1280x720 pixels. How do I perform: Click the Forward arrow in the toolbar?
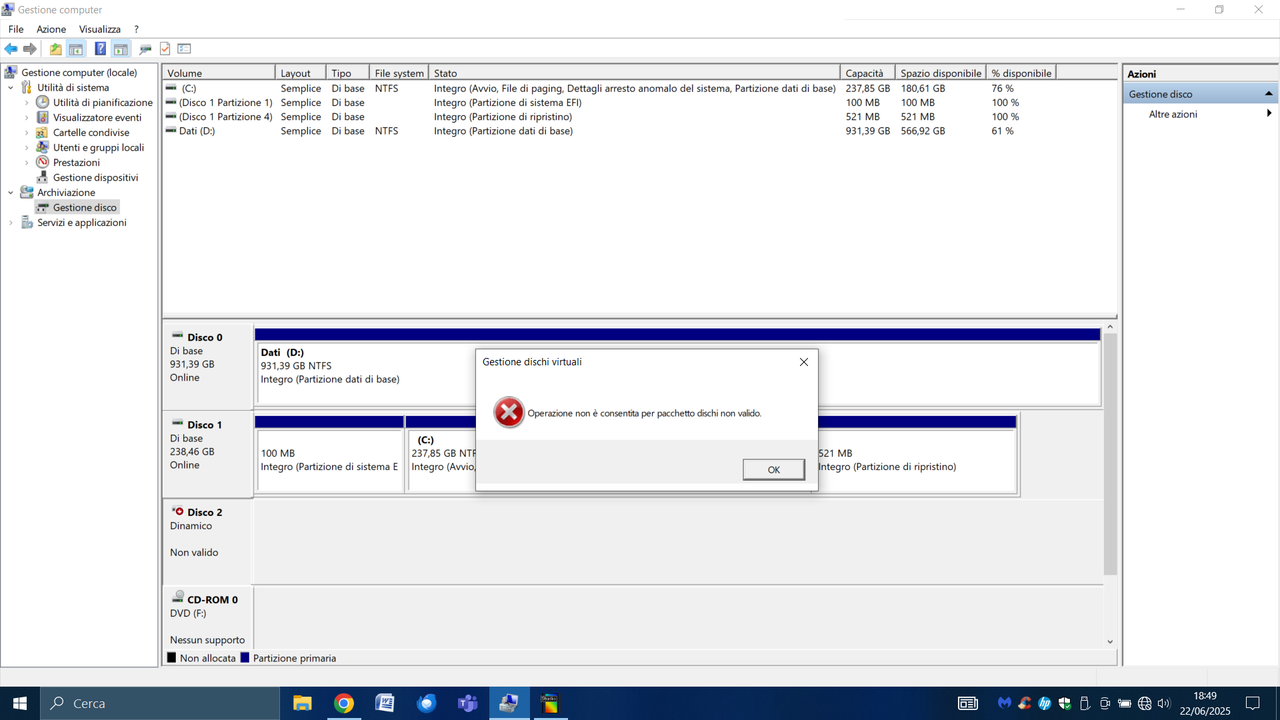(30, 48)
